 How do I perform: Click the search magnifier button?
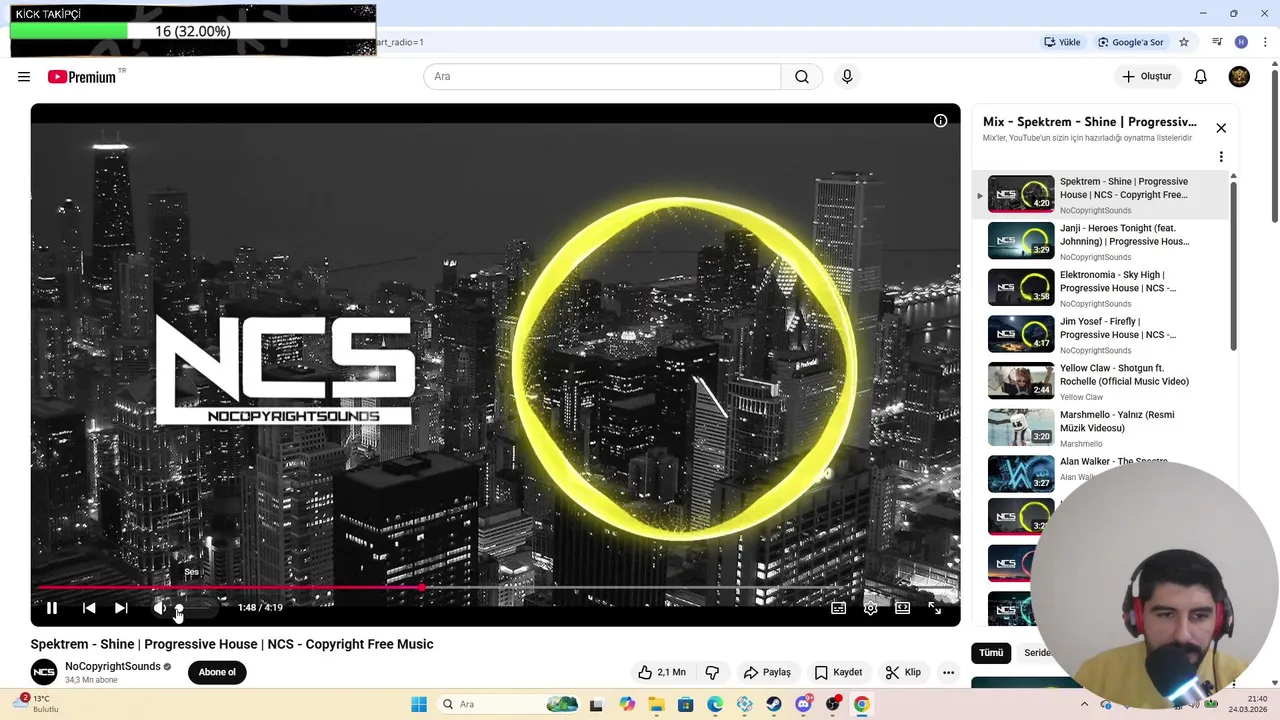click(802, 77)
